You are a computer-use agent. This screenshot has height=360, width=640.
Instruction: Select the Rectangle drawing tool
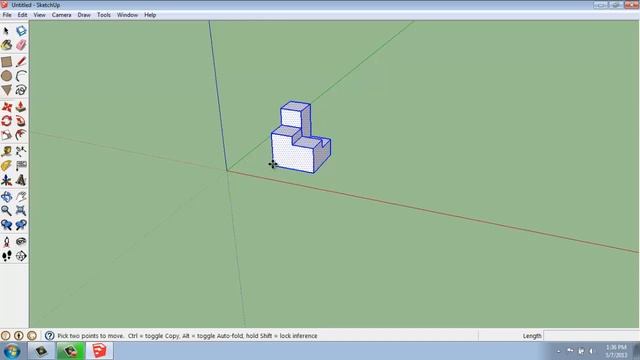coord(6,62)
